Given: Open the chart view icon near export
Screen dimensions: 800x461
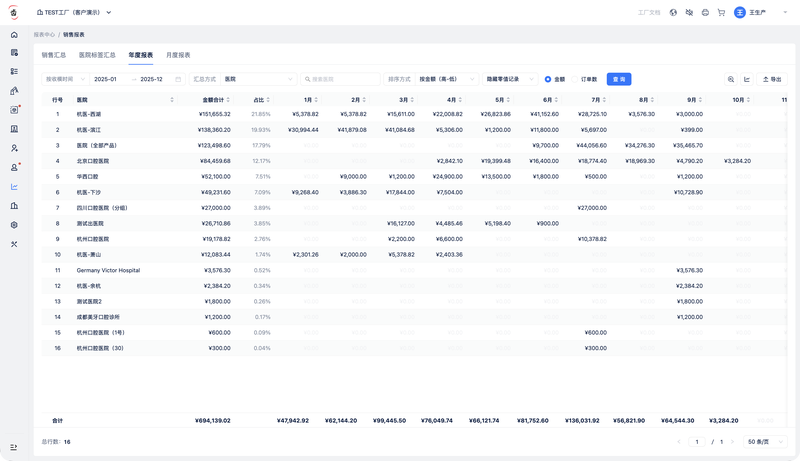Looking at the screenshot, I should pos(747,79).
